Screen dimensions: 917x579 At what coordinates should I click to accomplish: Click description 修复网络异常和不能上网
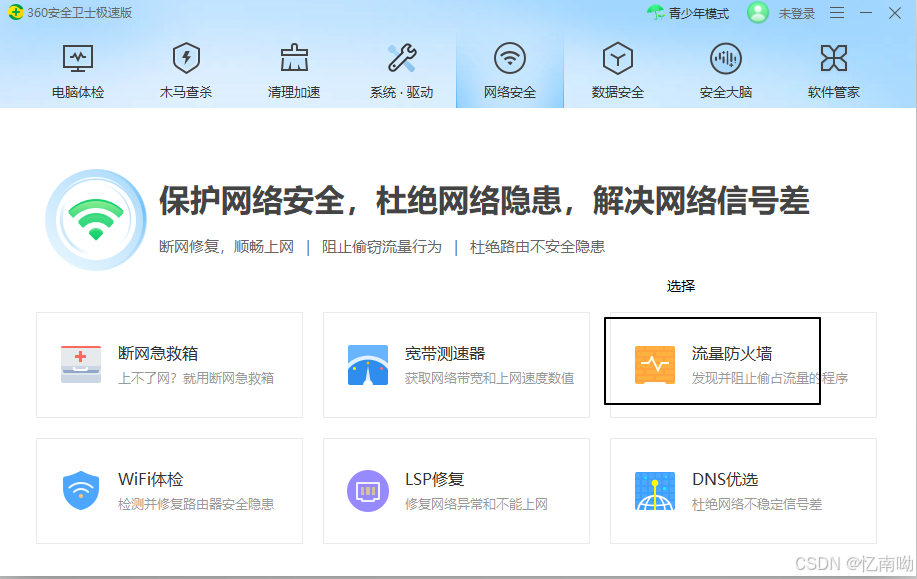pos(476,504)
